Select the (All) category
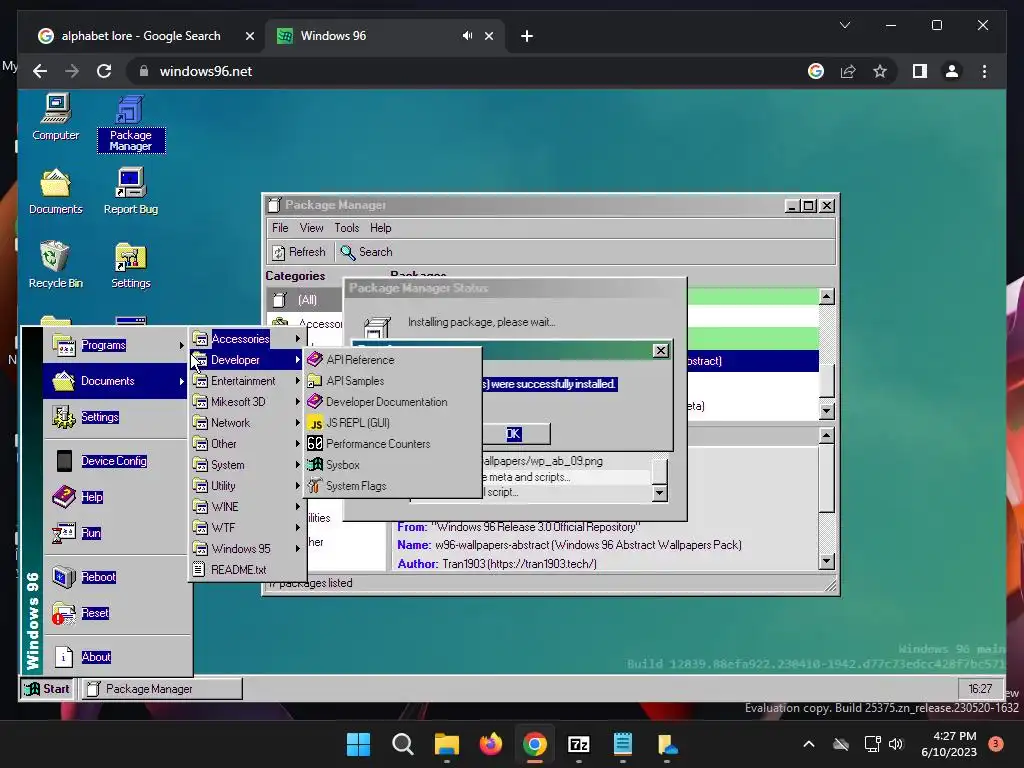Image resolution: width=1024 pixels, height=768 pixels. [304, 300]
